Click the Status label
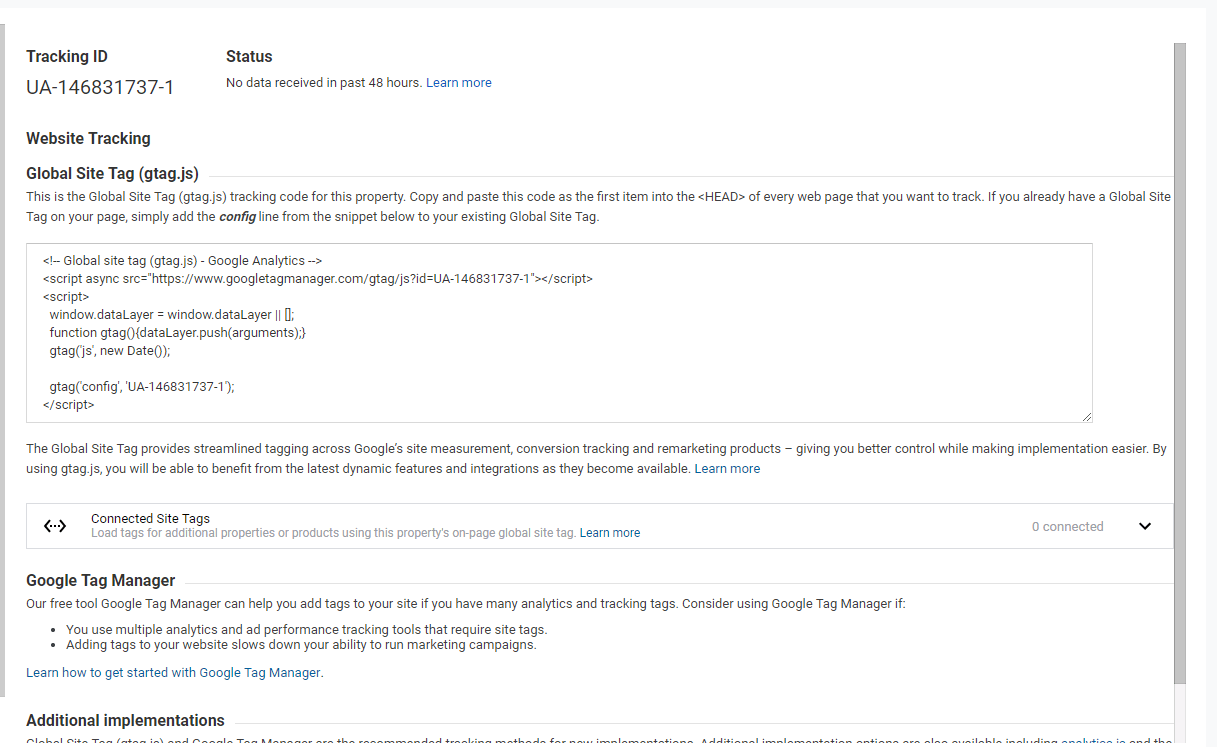The image size is (1217, 747). (x=249, y=57)
